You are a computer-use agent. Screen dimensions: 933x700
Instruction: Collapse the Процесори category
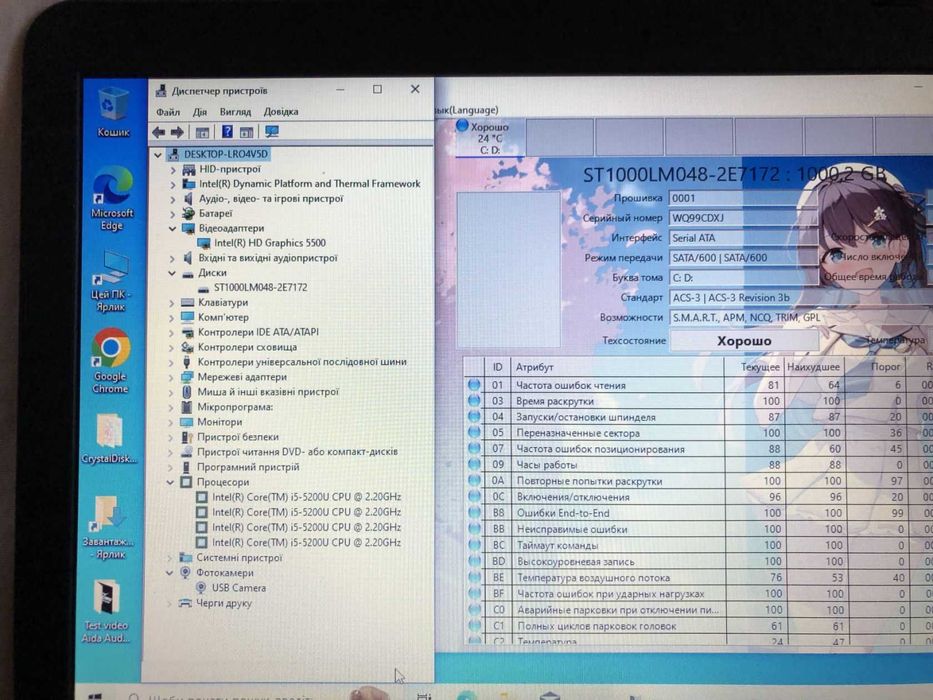pos(170,482)
